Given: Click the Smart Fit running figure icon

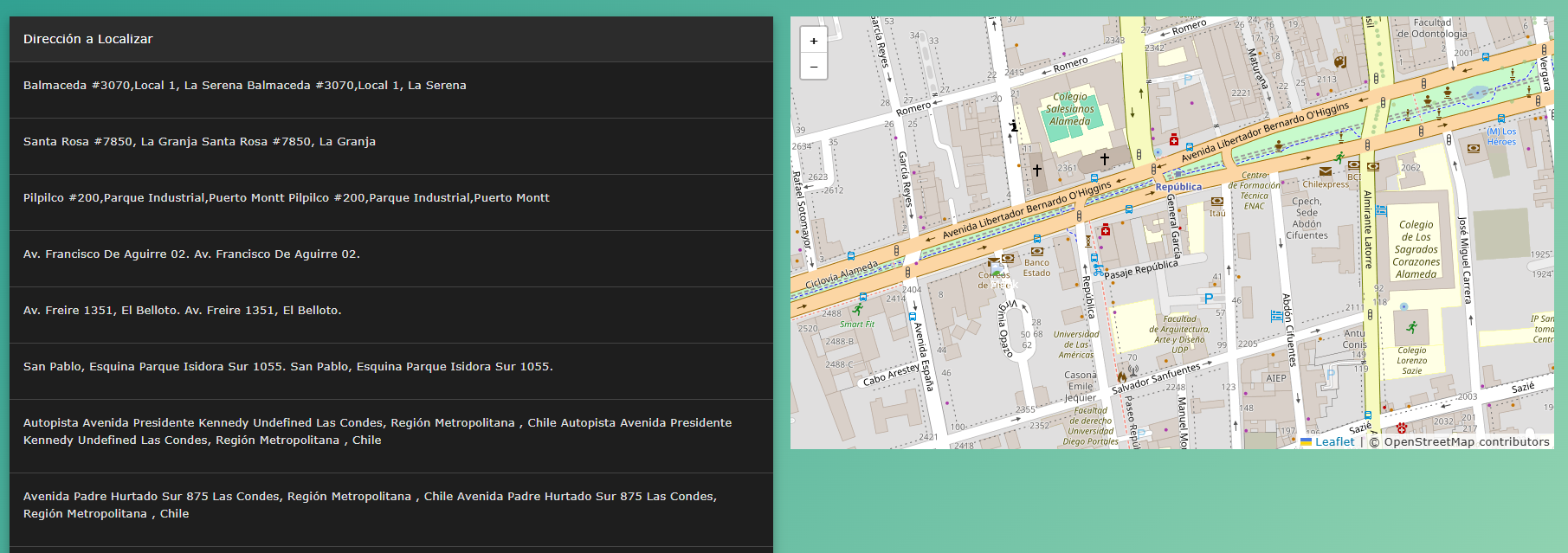Looking at the screenshot, I should pyautogui.click(x=858, y=309).
